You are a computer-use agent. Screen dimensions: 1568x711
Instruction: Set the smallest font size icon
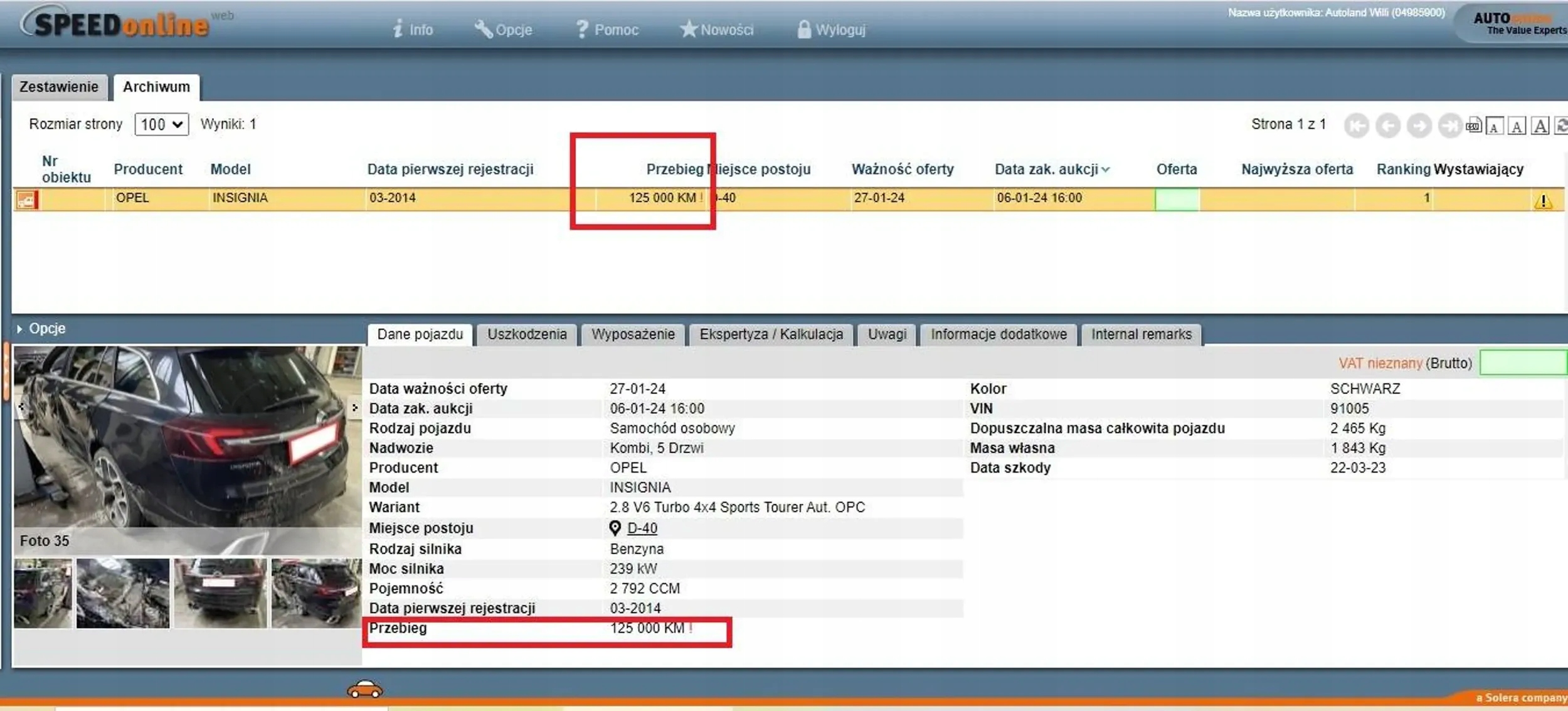click(1494, 127)
